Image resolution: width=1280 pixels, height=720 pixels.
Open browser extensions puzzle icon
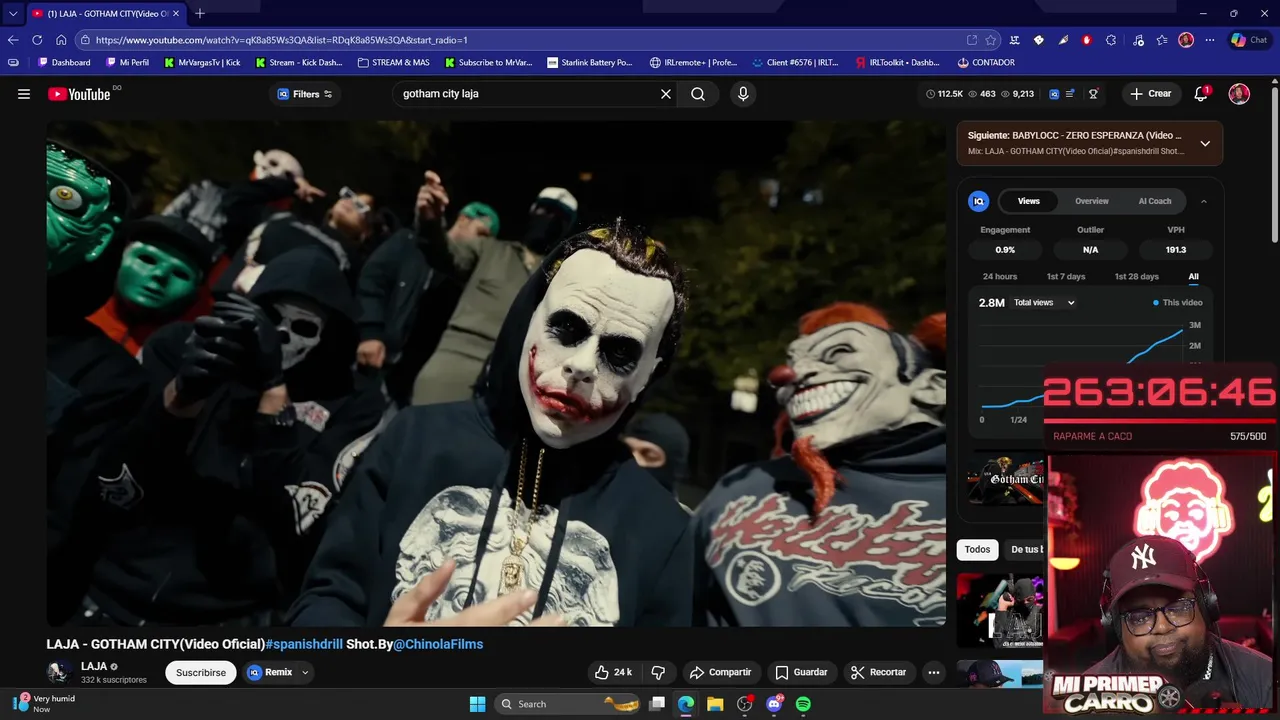pos(1111,40)
